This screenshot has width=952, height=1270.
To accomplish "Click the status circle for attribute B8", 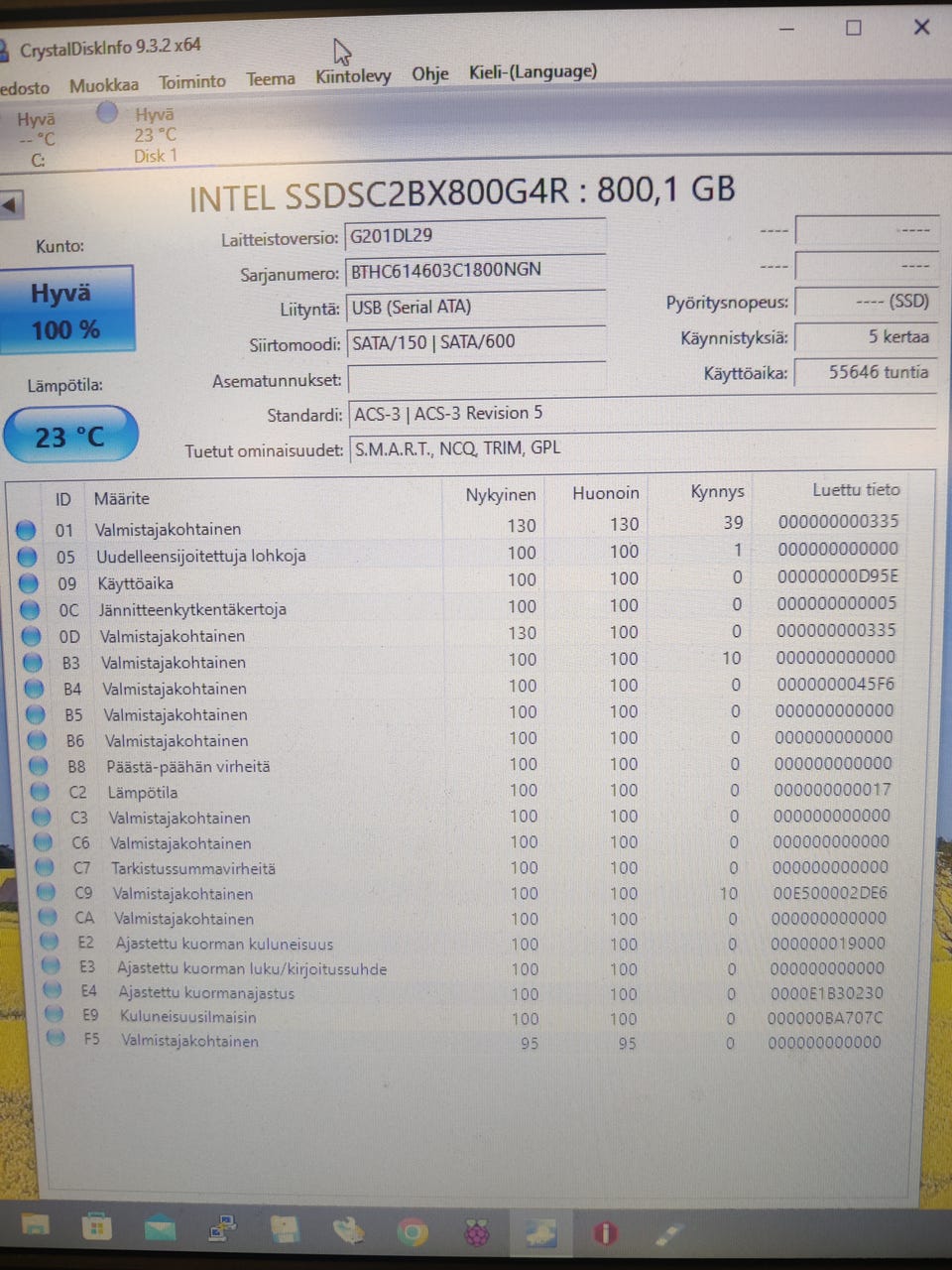I will pyautogui.click(x=38, y=766).
